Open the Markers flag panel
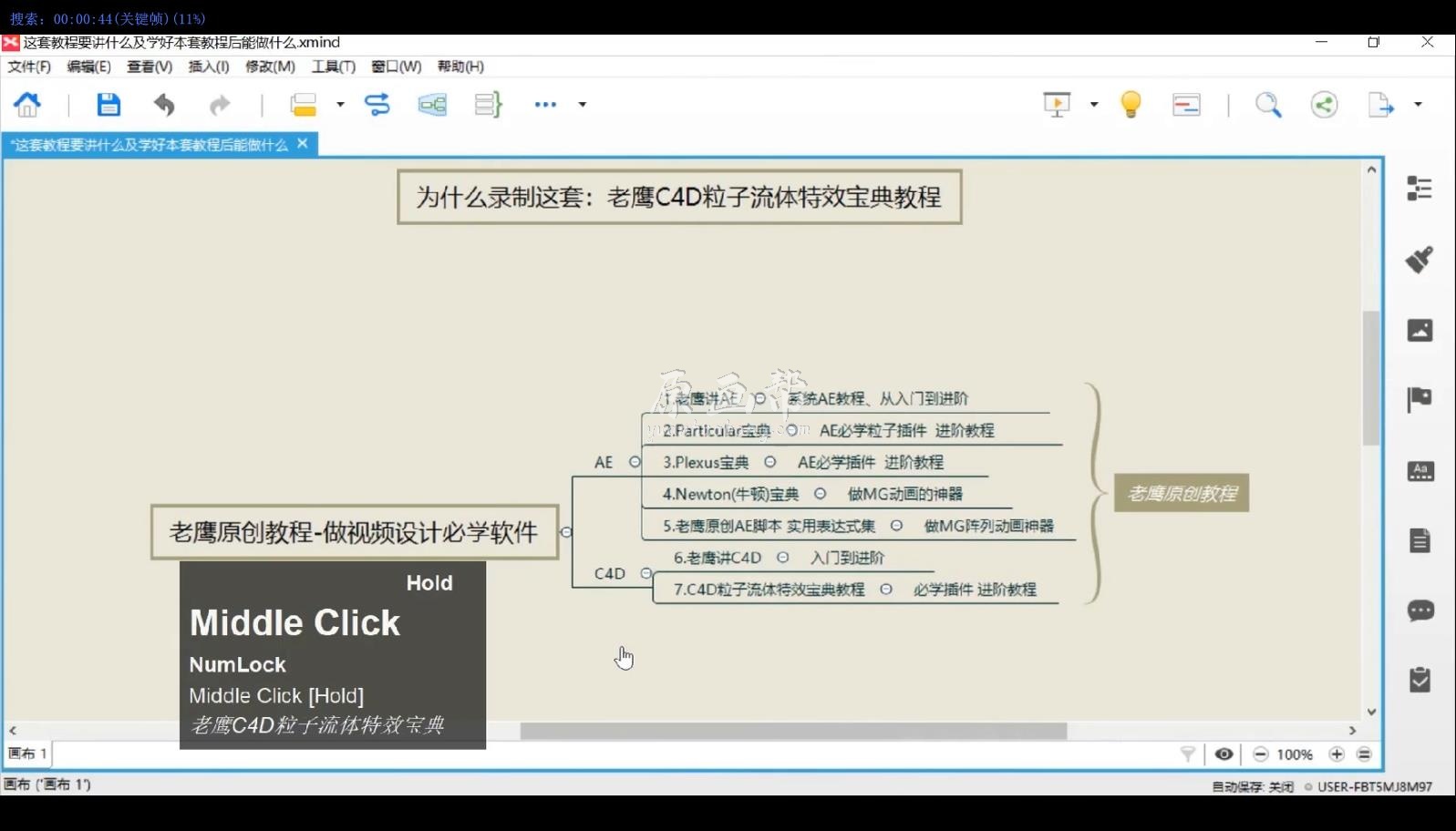The image size is (1456, 831). click(1420, 399)
